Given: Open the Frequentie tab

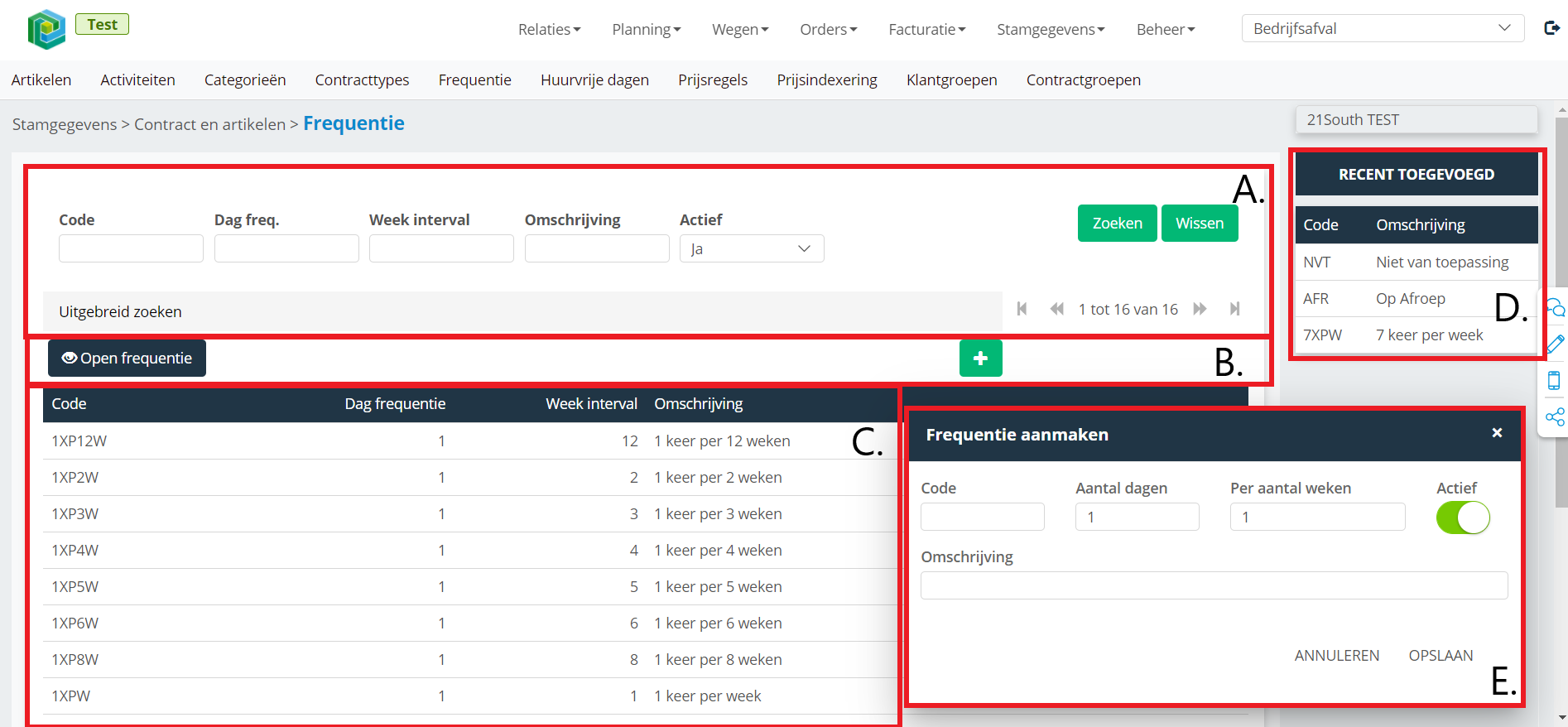Looking at the screenshot, I should point(475,80).
